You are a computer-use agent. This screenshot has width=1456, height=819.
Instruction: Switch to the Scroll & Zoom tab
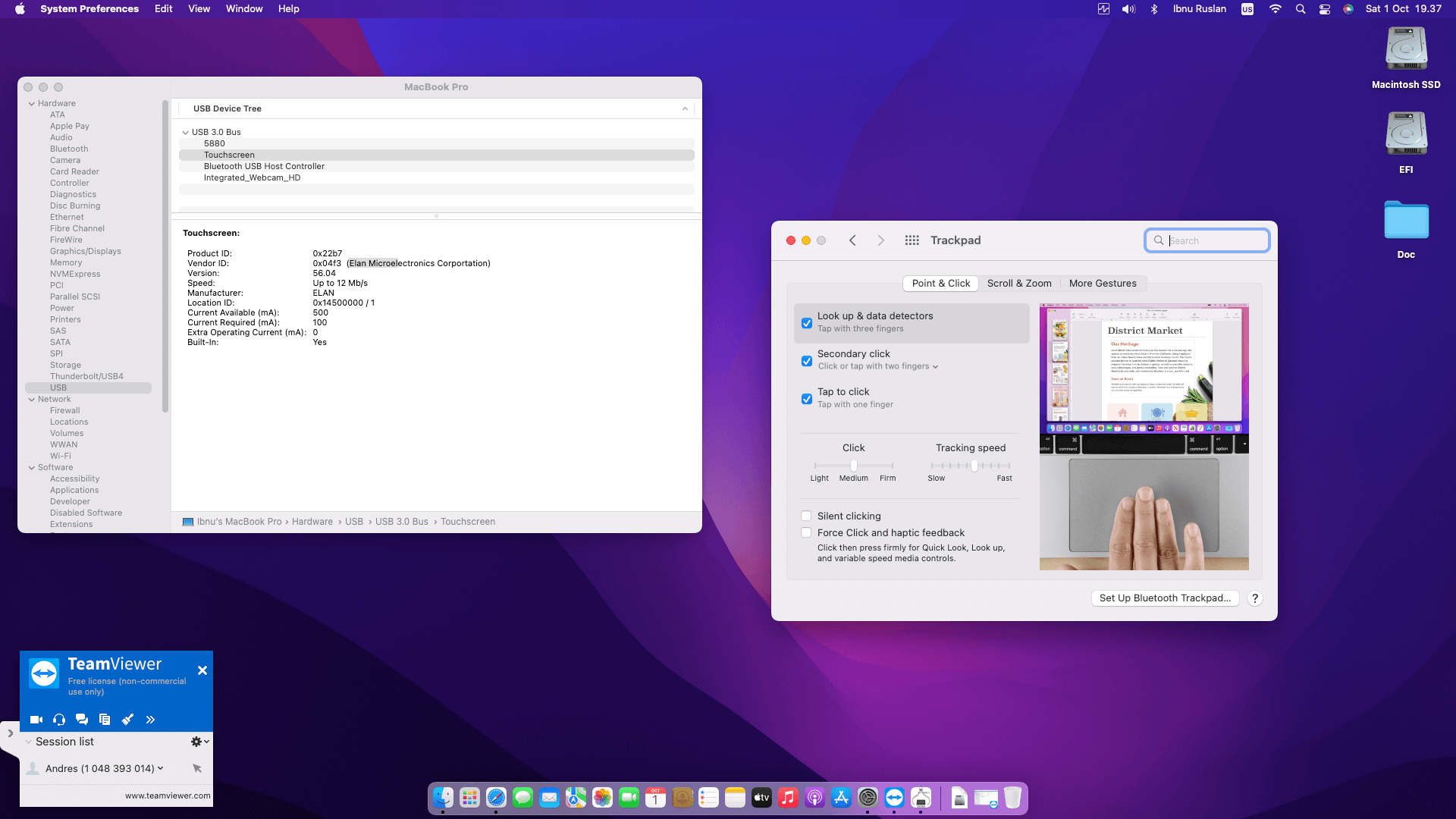click(x=1019, y=284)
